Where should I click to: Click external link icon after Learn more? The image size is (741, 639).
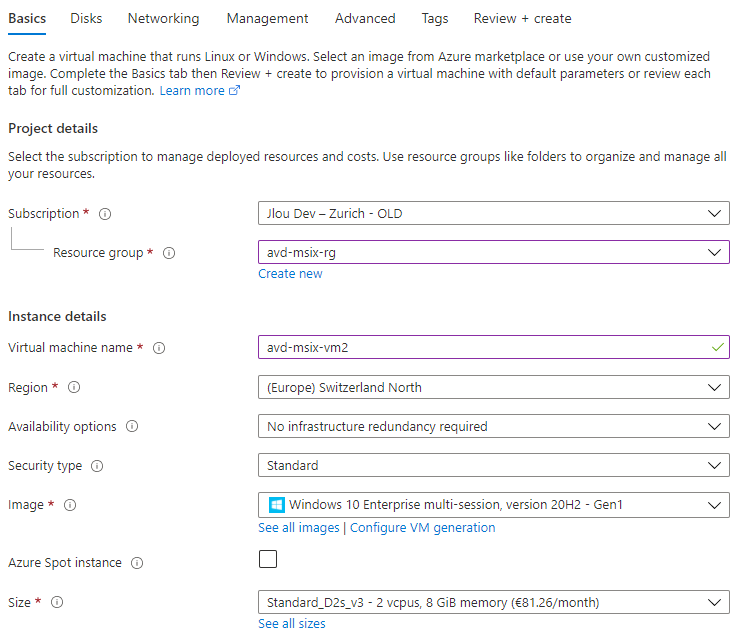(x=234, y=90)
